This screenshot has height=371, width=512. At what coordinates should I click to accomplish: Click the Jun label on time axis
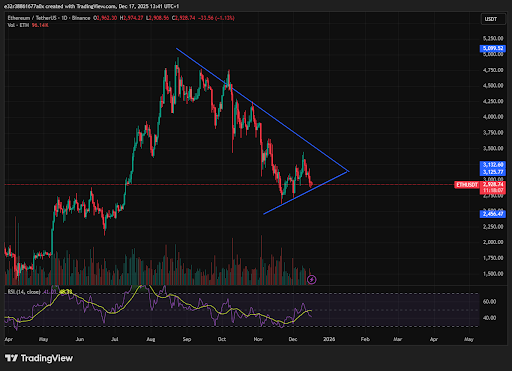(x=80, y=339)
